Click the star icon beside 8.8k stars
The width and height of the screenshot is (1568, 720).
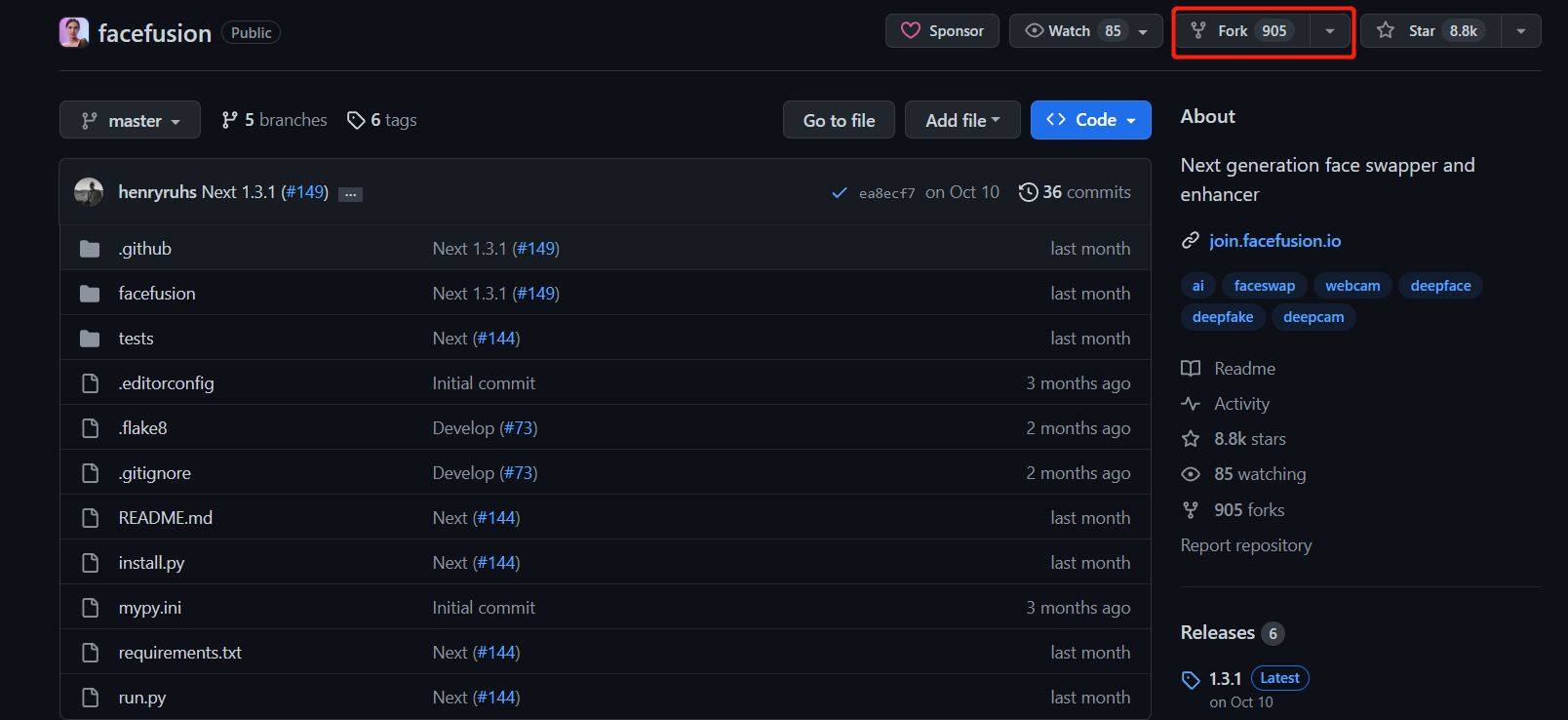coord(1191,439)
